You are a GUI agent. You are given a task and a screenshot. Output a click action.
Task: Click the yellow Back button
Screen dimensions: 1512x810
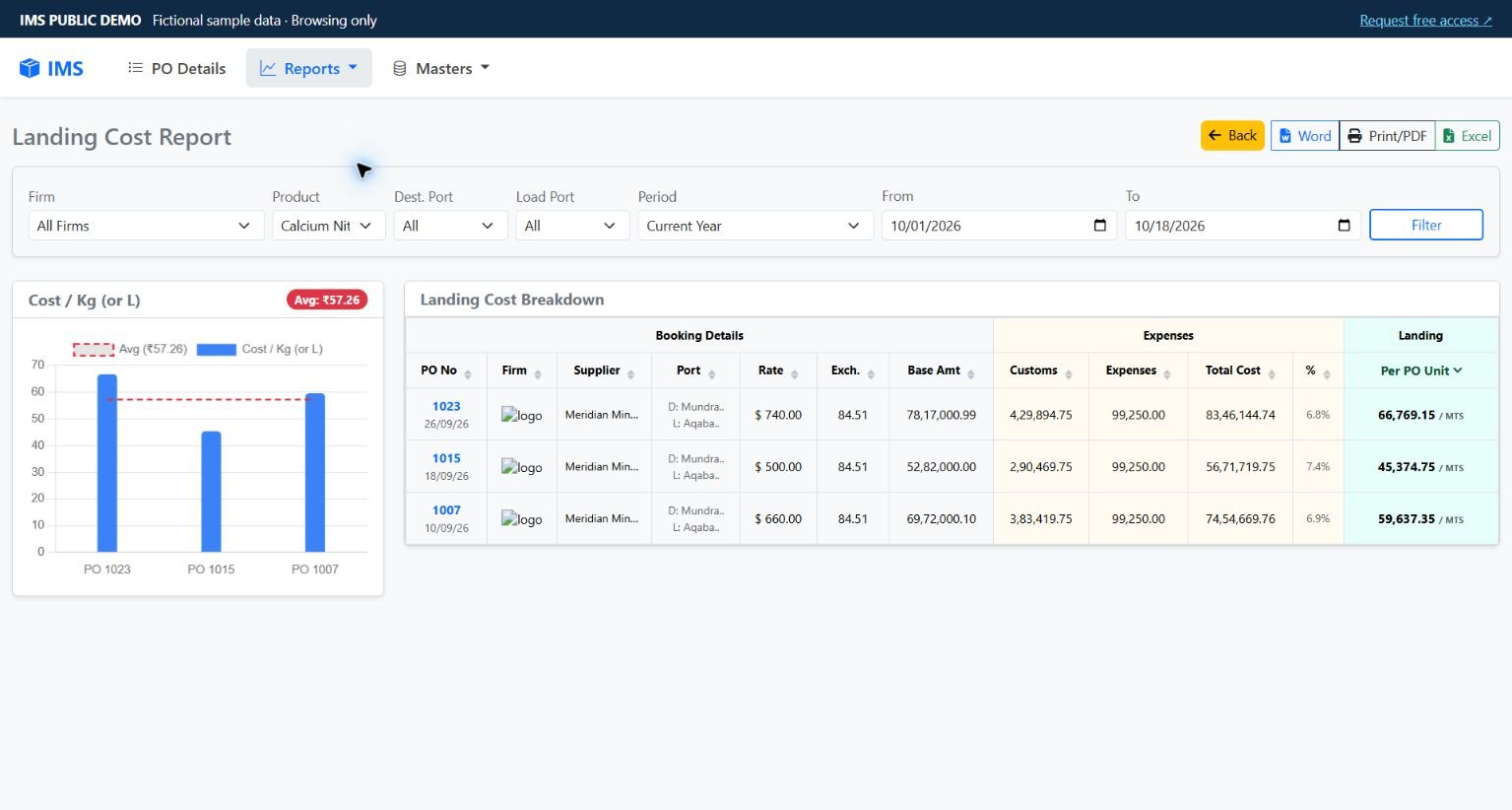click(1232, 136)
